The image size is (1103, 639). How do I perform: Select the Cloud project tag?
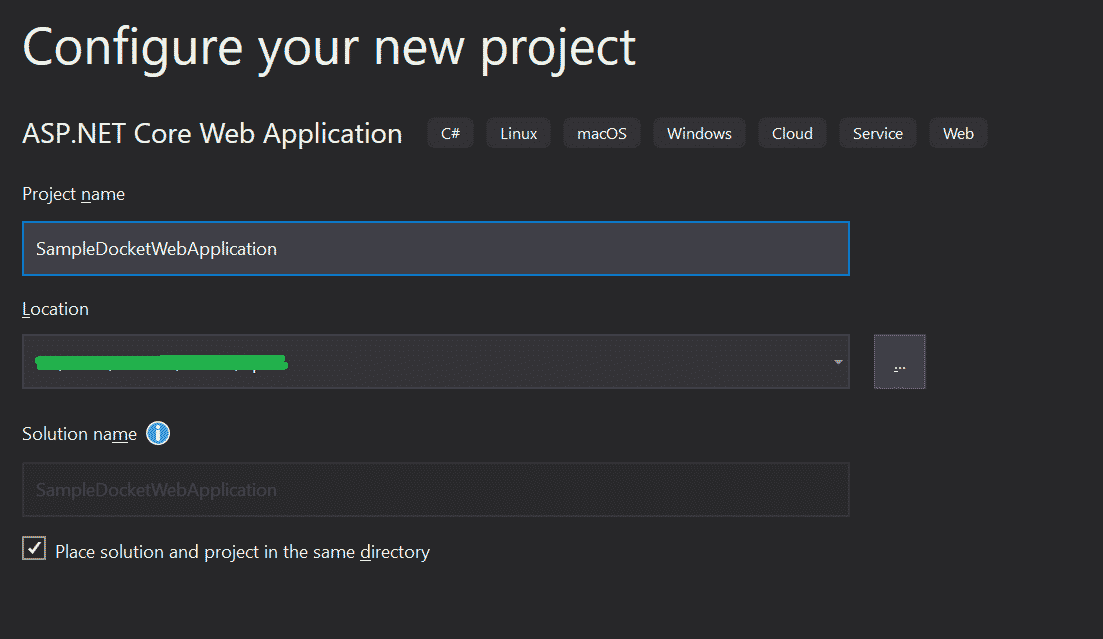tap(791, 132)
